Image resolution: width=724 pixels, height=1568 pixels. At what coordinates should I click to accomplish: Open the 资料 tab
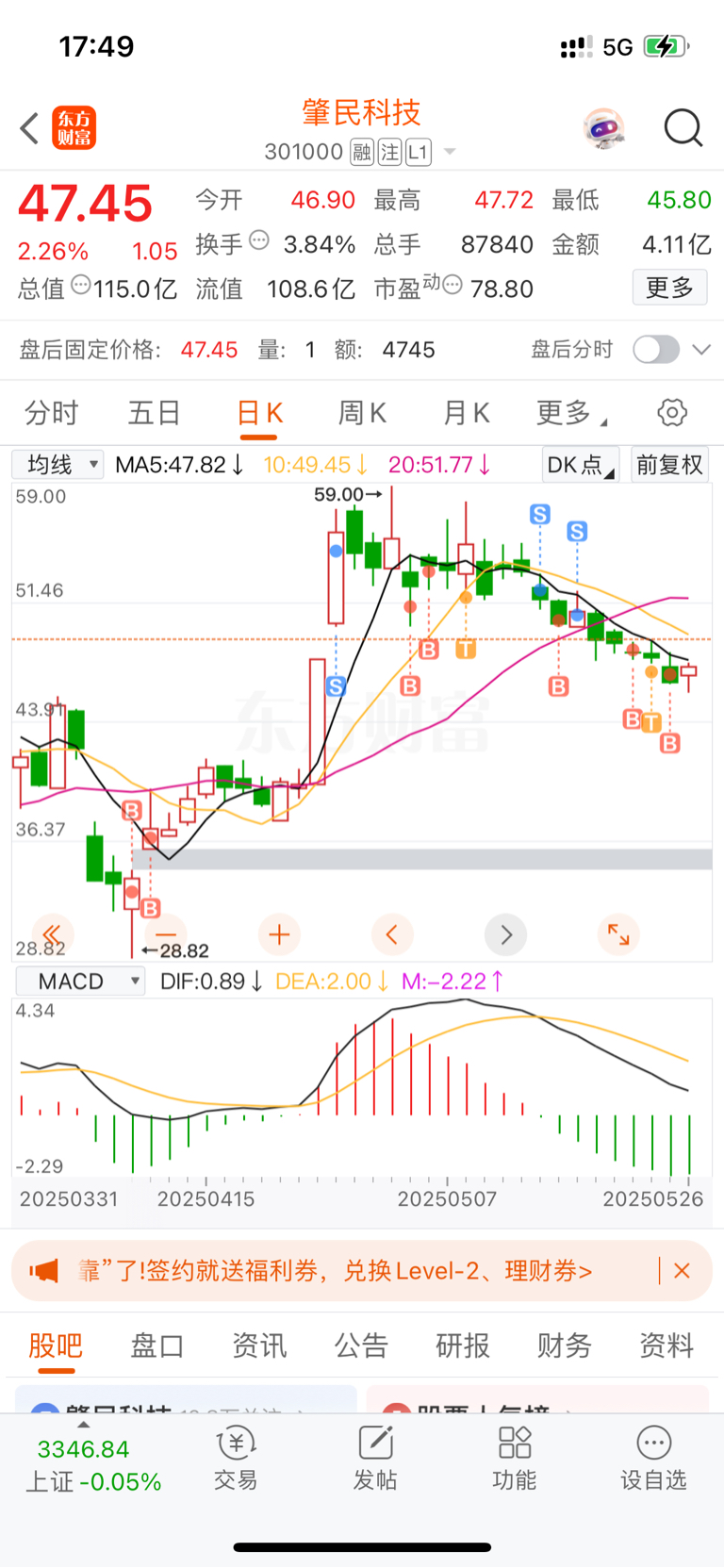pos(666,1345)
